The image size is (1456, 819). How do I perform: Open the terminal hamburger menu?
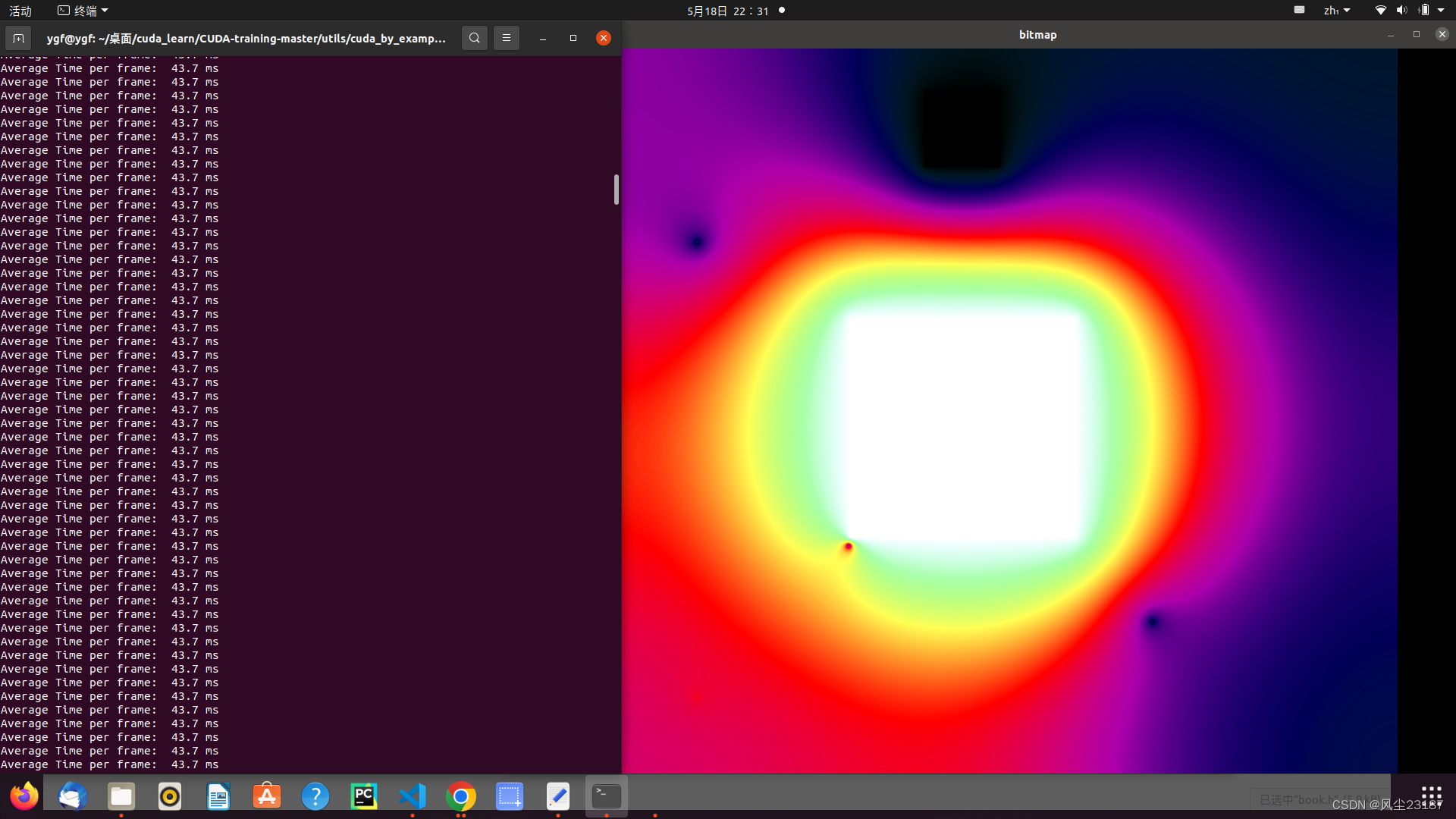(507, 38)
